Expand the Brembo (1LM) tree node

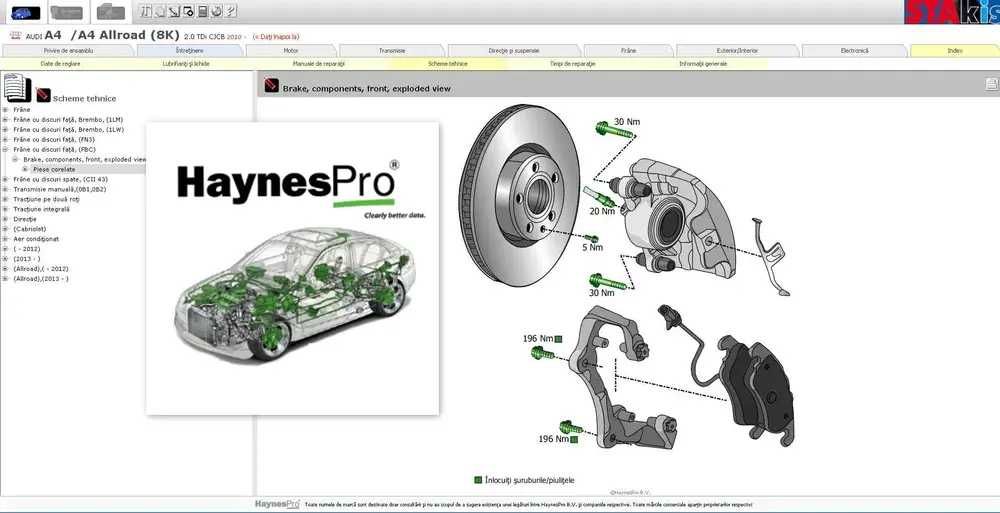pyautogui.click(x=5, y=119)
